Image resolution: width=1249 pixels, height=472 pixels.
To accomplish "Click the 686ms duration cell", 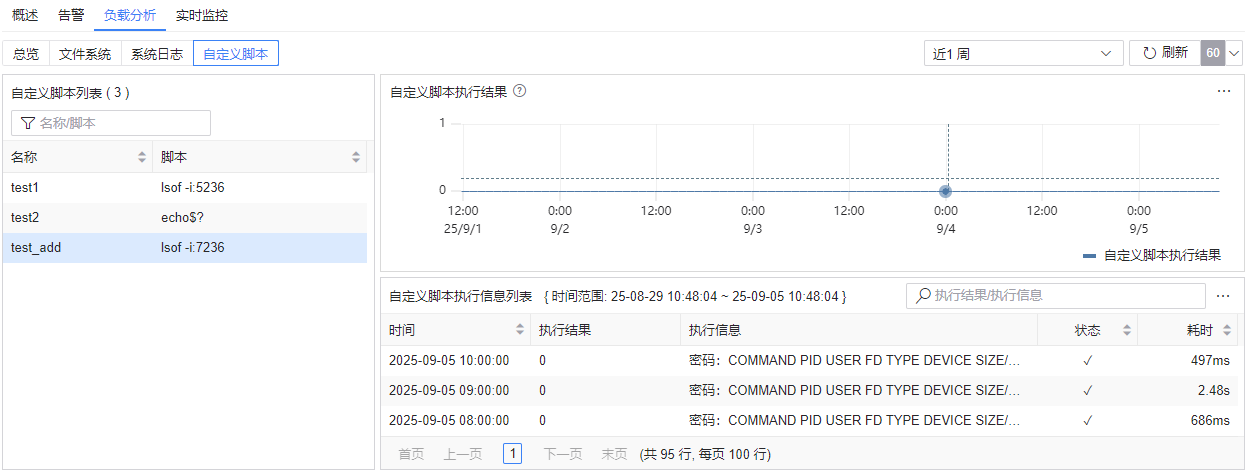I will pos(1210,420).
